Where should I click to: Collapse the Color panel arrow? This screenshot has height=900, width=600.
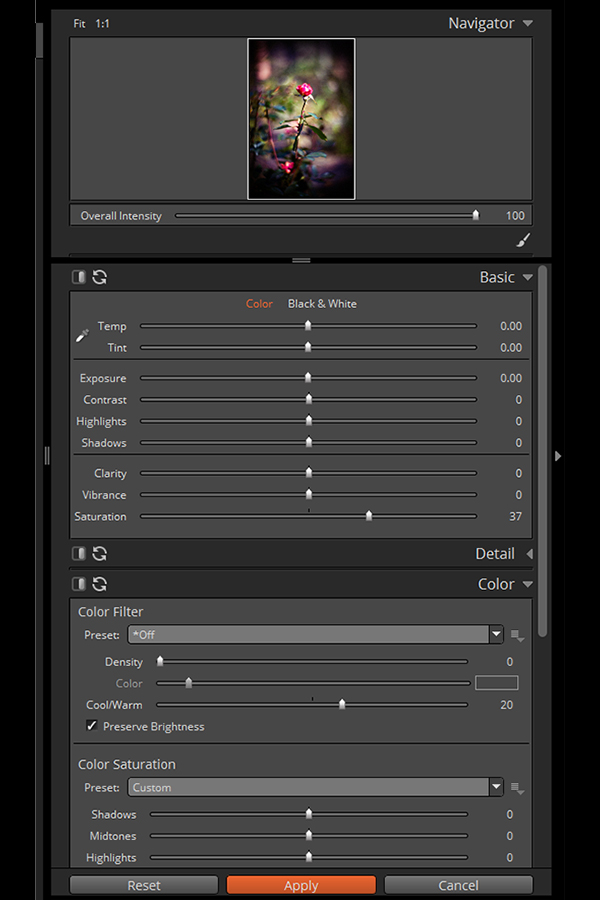tap(528, 584)
